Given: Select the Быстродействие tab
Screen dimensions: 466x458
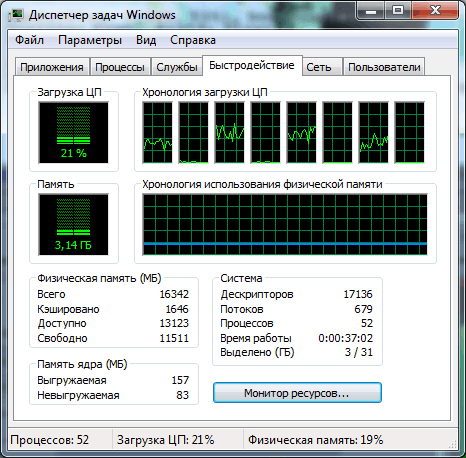Looking at the screenshot, I should (252, 65).
